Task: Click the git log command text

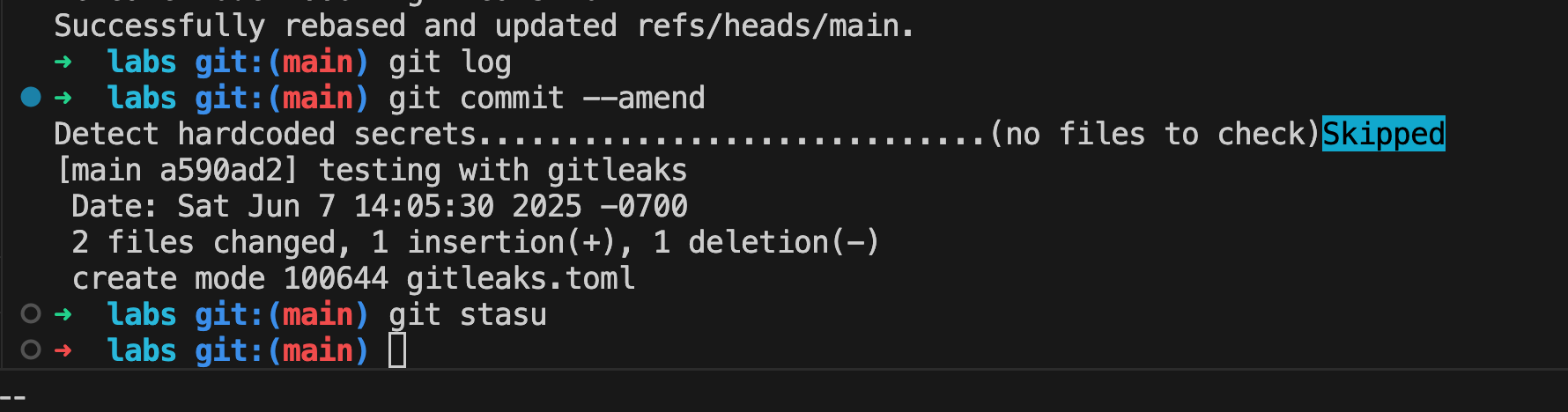Action: point(449,62)
